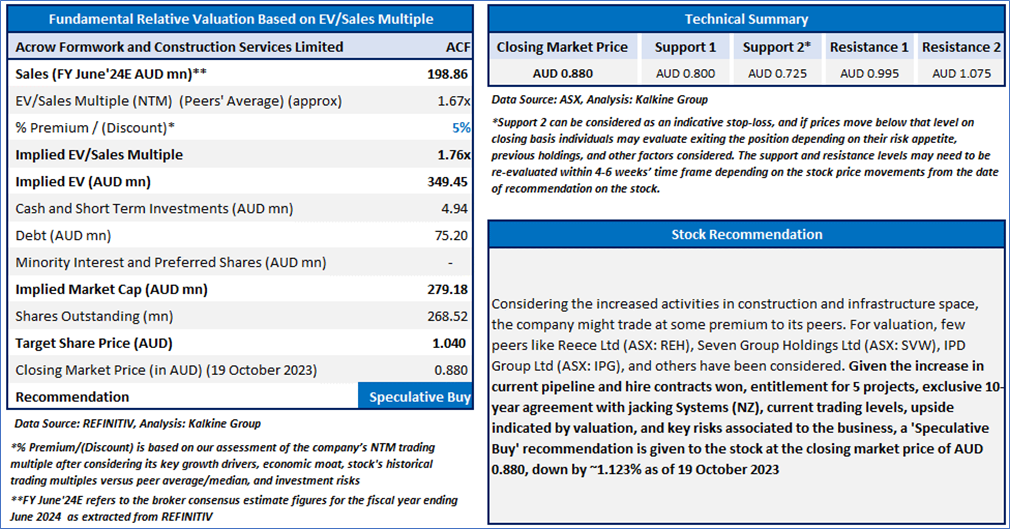
Task: Click the 268.52 shares outstanding value
Action: (x=447, y=316)
